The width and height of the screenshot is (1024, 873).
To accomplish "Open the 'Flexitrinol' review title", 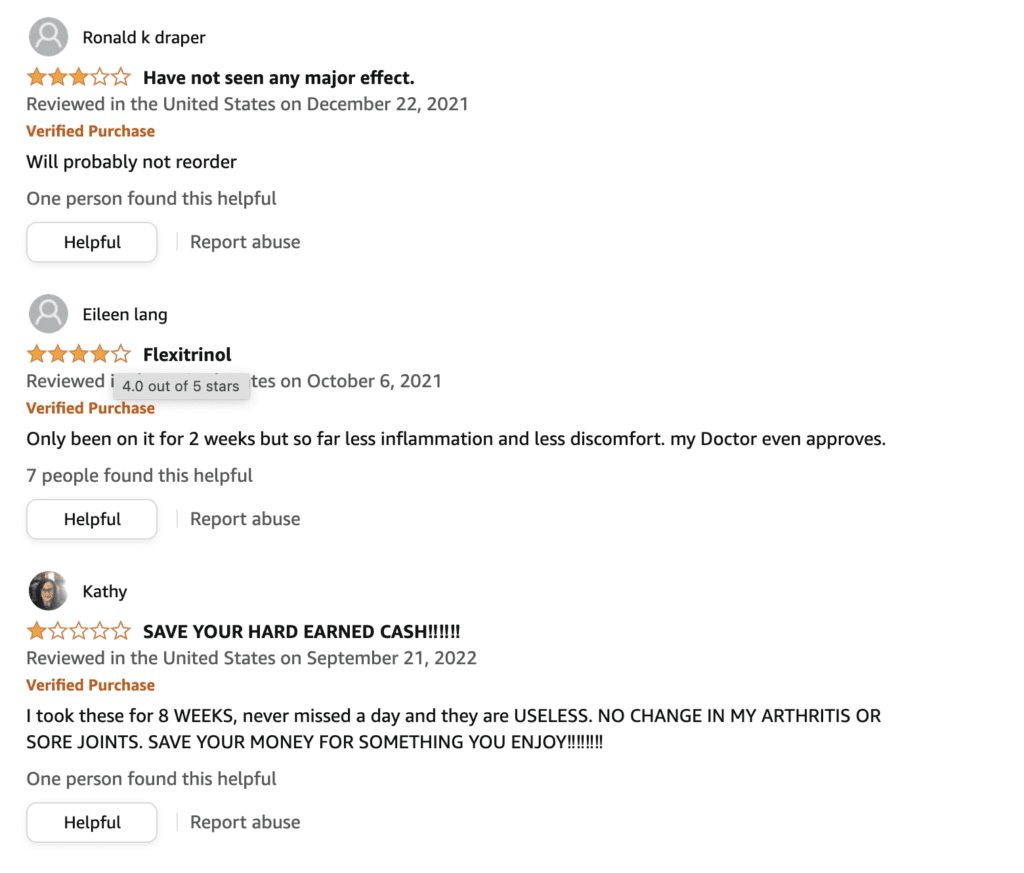I will click(187, 355).
